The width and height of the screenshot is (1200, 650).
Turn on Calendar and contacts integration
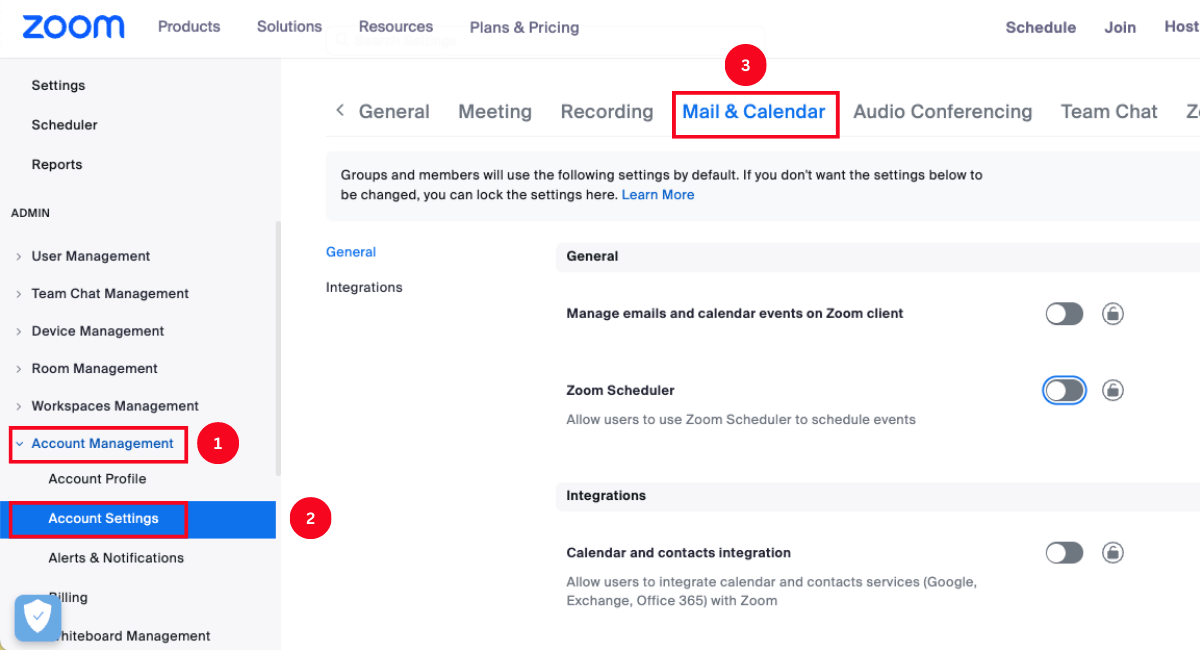pos(1064,552)
